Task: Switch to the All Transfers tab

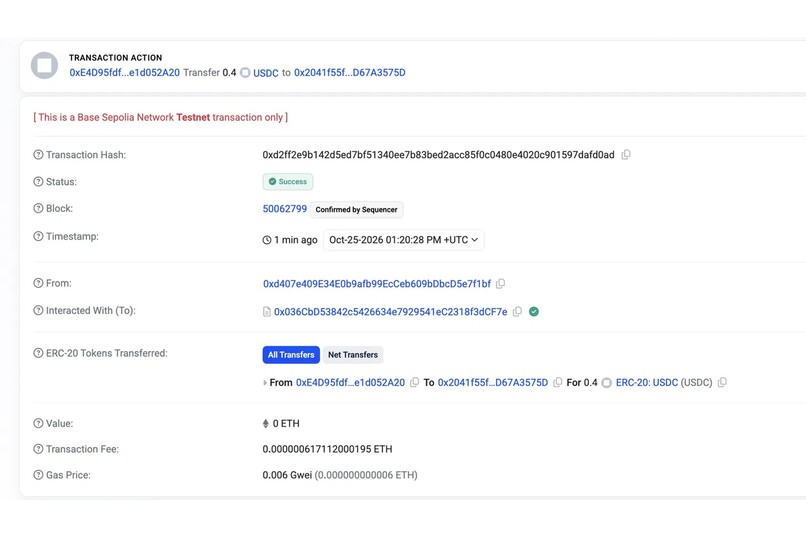Action: pyautogui.click(x=291, y=355)
